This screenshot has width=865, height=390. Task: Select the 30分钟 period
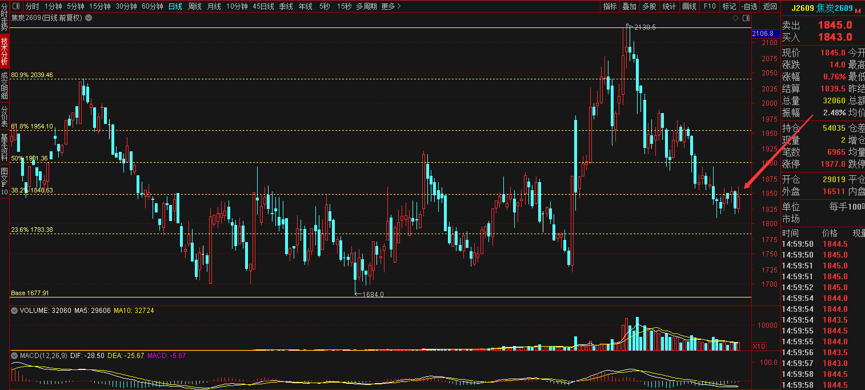[x=126, y=7]
